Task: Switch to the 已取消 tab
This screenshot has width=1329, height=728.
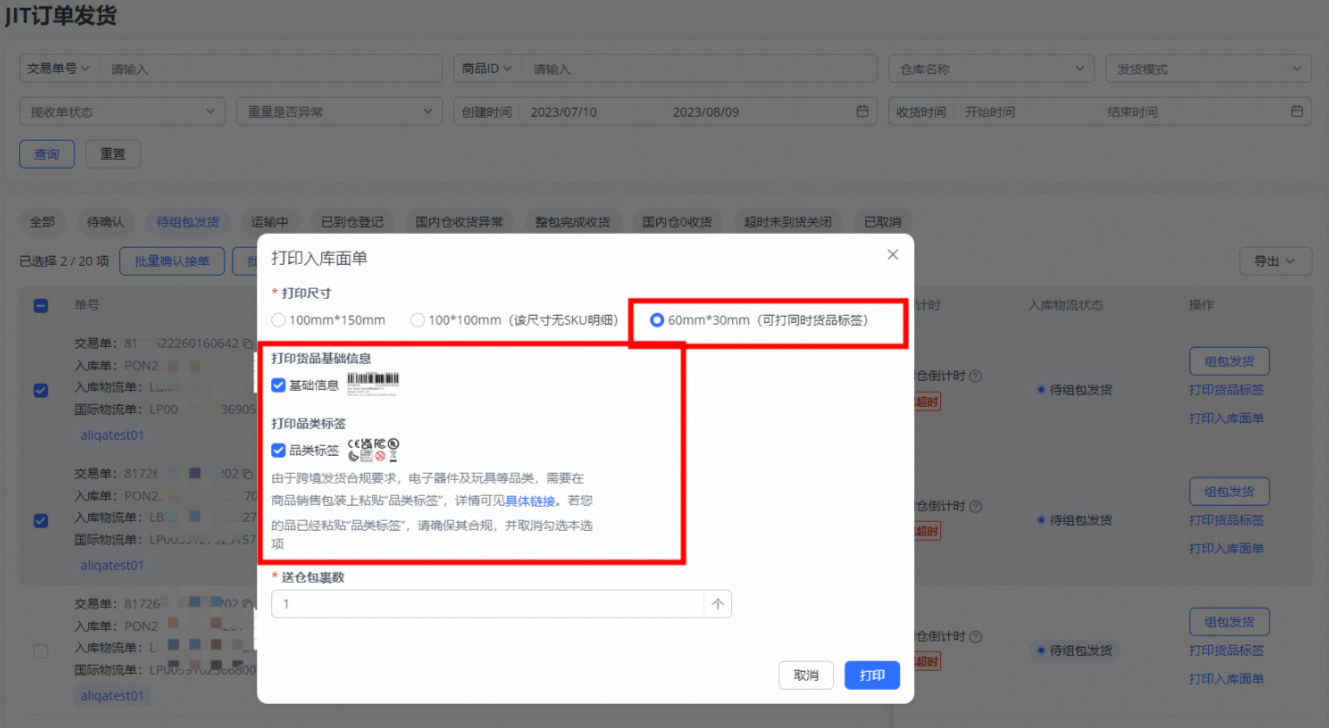Action: click(x=882, y=222)
